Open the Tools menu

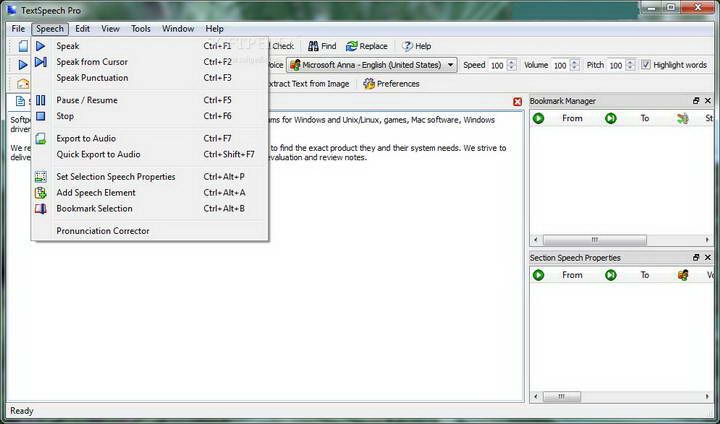[x=141, y=28]
